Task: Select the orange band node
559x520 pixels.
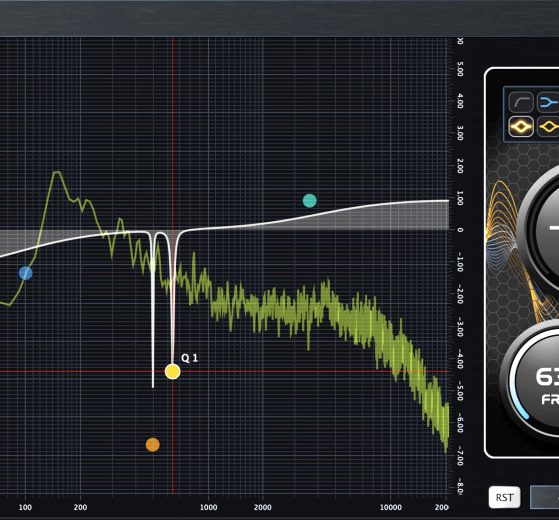Action: 153,445
